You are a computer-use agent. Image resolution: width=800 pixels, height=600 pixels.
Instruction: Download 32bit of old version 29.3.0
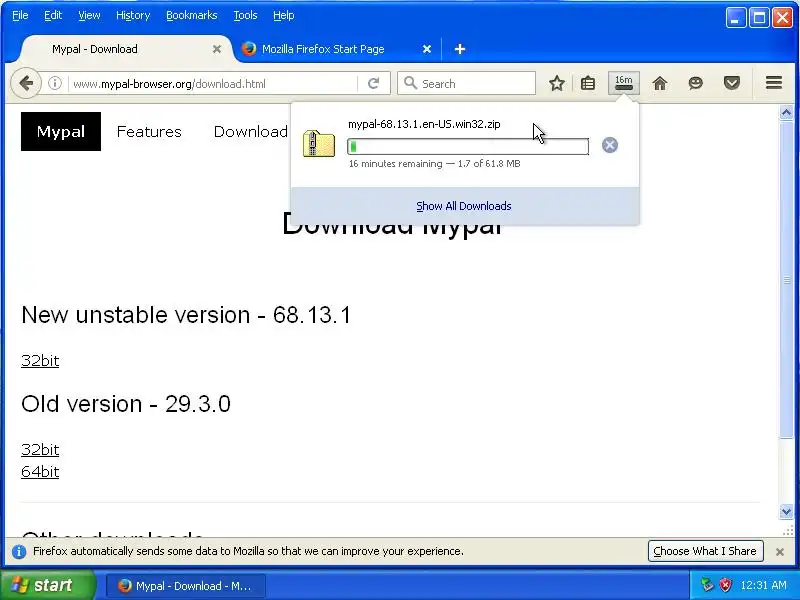pyautogui.click(x=40, y=449)
